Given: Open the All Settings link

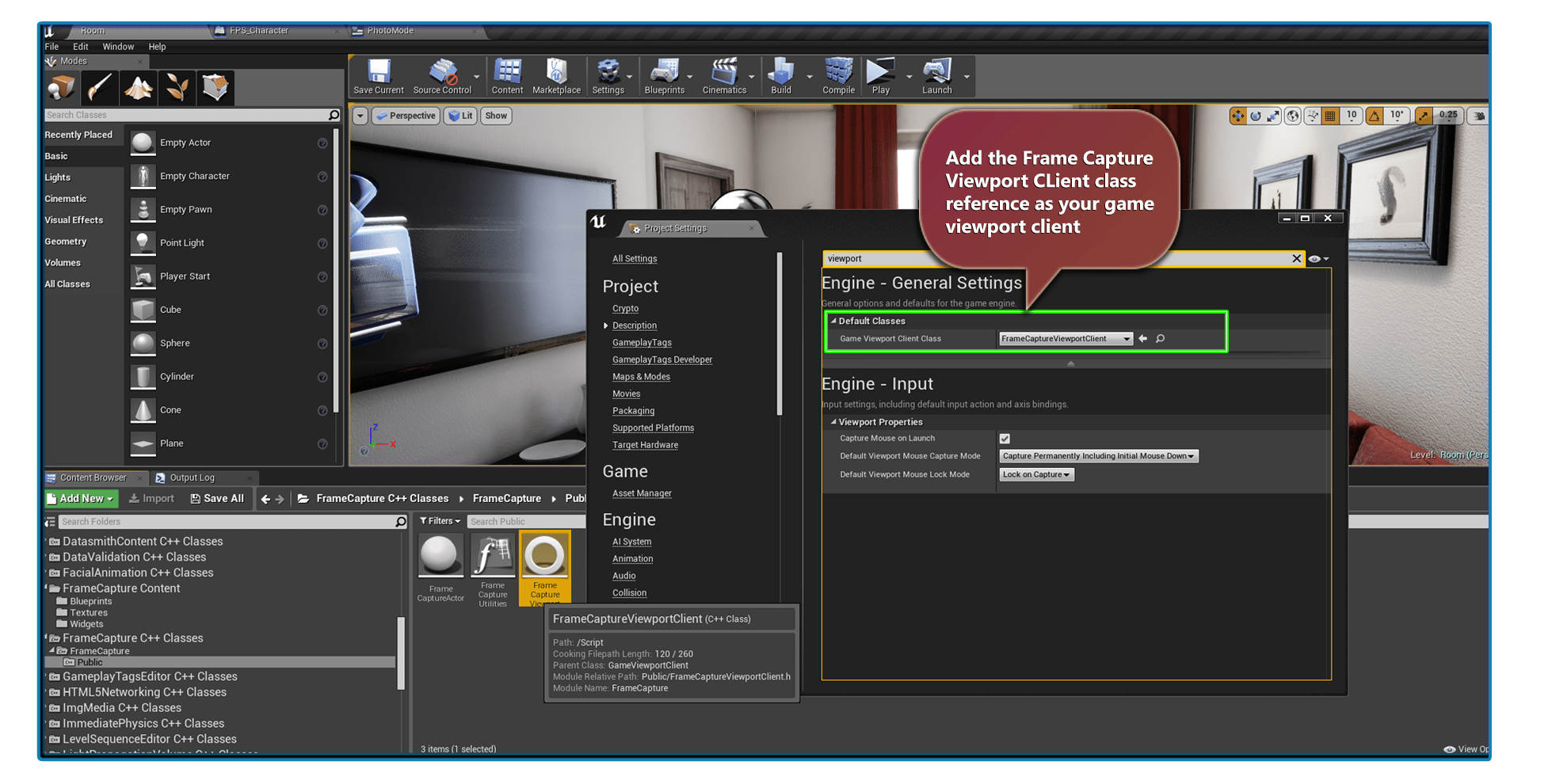Looking at the screenshot, I should (635, 259).
